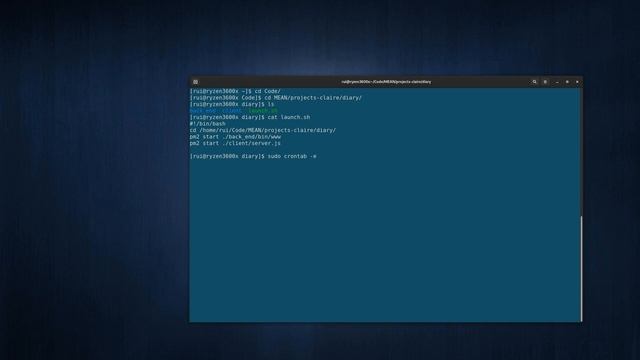Viewport: 640px width, 360px height.
Task: Click 'pm2 start ./client/server.js' line
Action: (235, 143)
